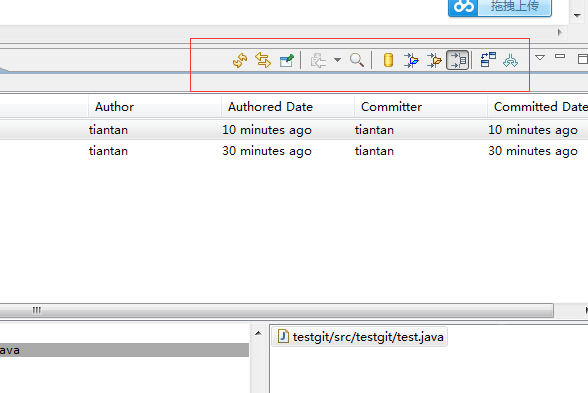The width and height of the screenshot is (588, 393).
Task: Refresh the History view
Action: point(240,60)
